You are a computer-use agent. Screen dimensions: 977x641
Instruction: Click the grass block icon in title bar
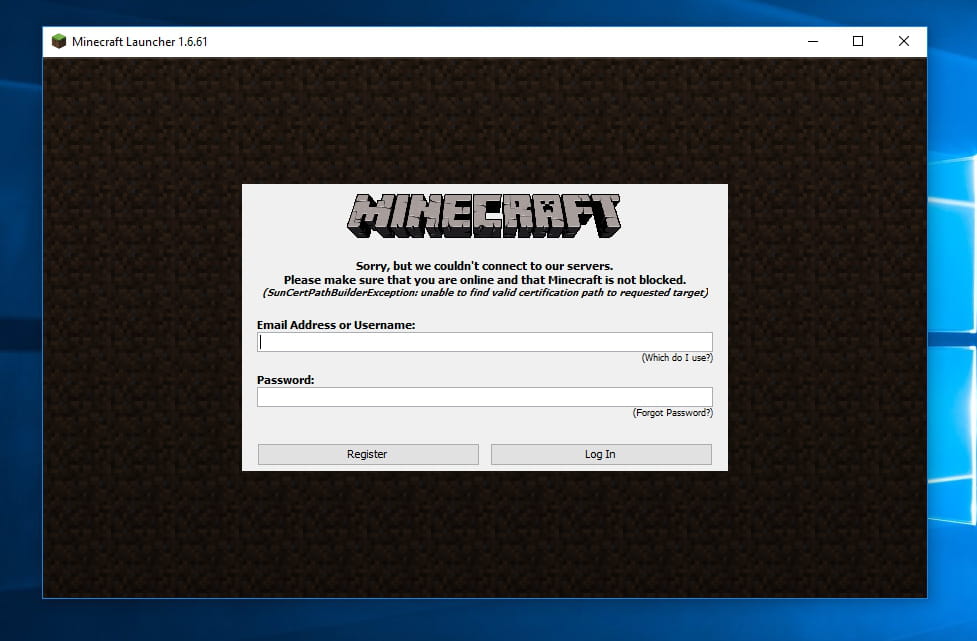tap(59, 42)
